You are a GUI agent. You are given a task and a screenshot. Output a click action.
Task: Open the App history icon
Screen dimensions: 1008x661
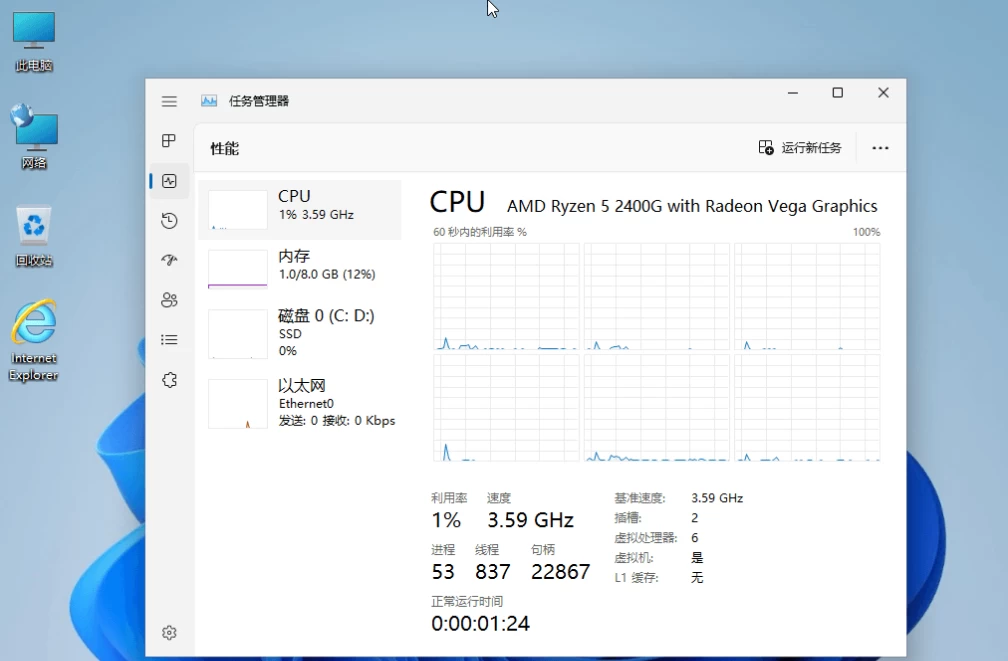click(169, 221)
